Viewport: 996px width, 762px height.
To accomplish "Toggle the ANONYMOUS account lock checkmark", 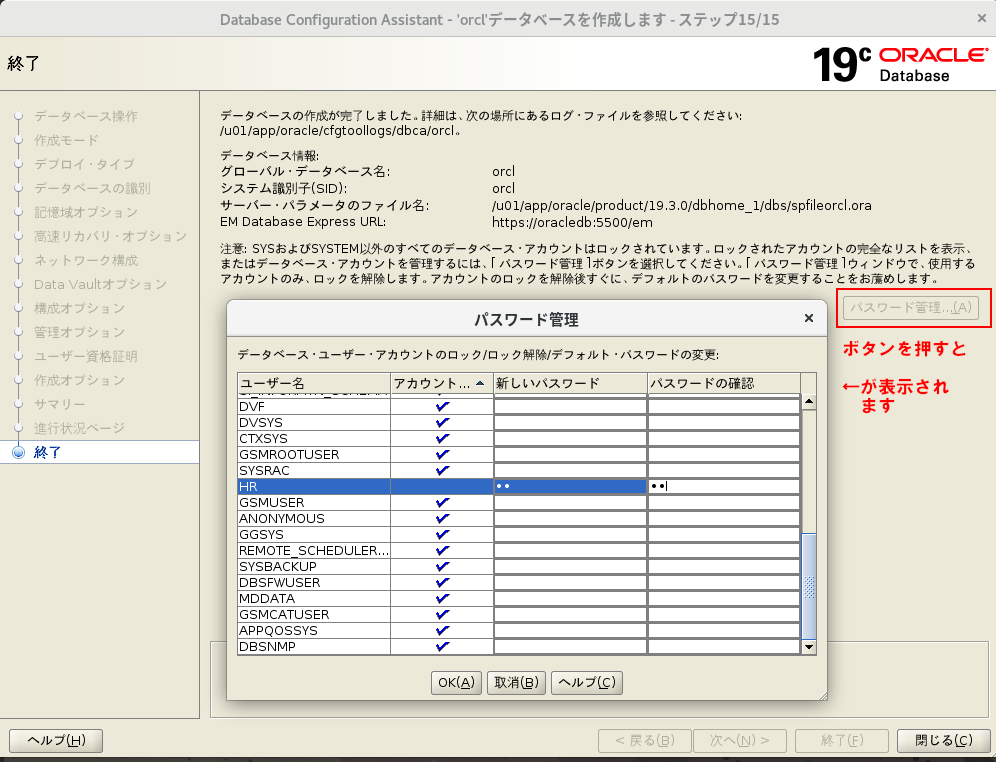I will (x=442, y=518).
